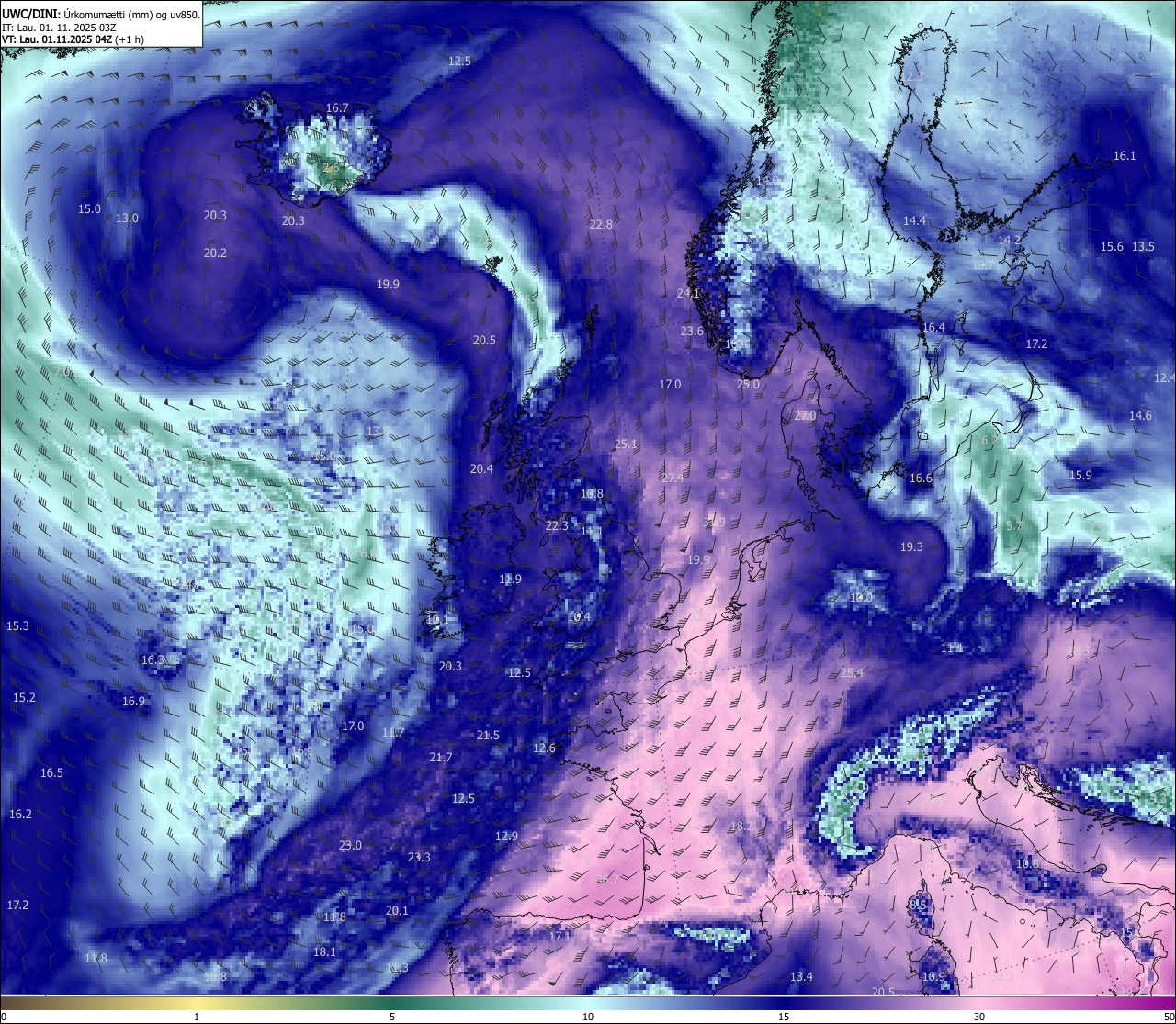Click the valid time line 'VT: Lau. 01.11.2025 04Z (+1 h)'
This screenshot has height=1024, width=1176.
(71, 39)
